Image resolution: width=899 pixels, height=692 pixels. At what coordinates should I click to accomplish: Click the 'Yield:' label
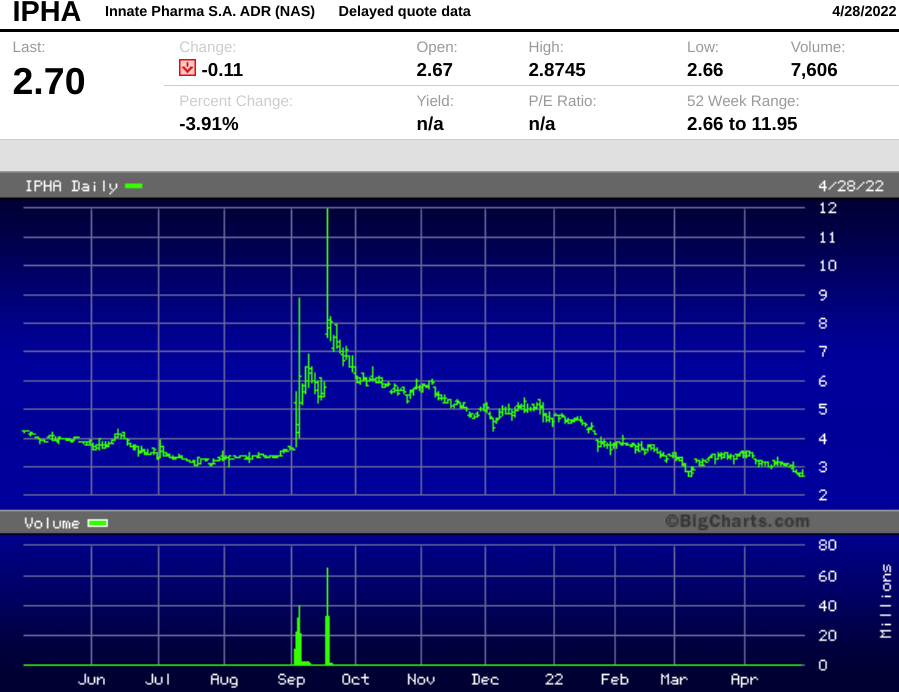[435, 101]
